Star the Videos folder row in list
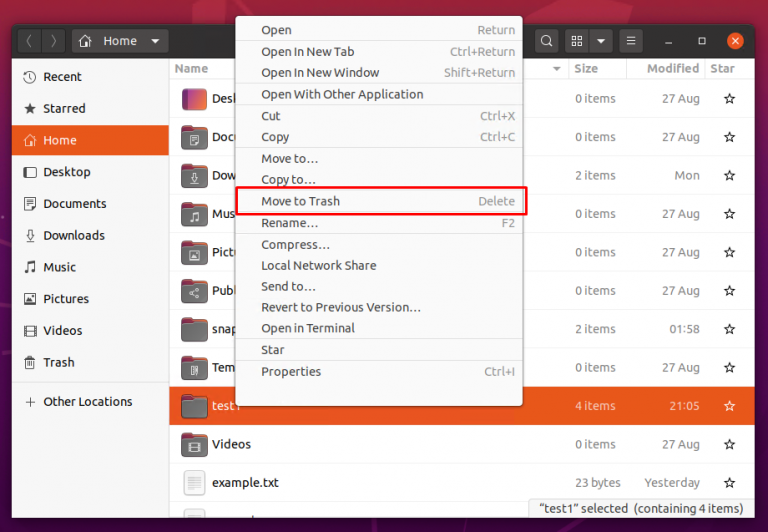 (729, 444)
